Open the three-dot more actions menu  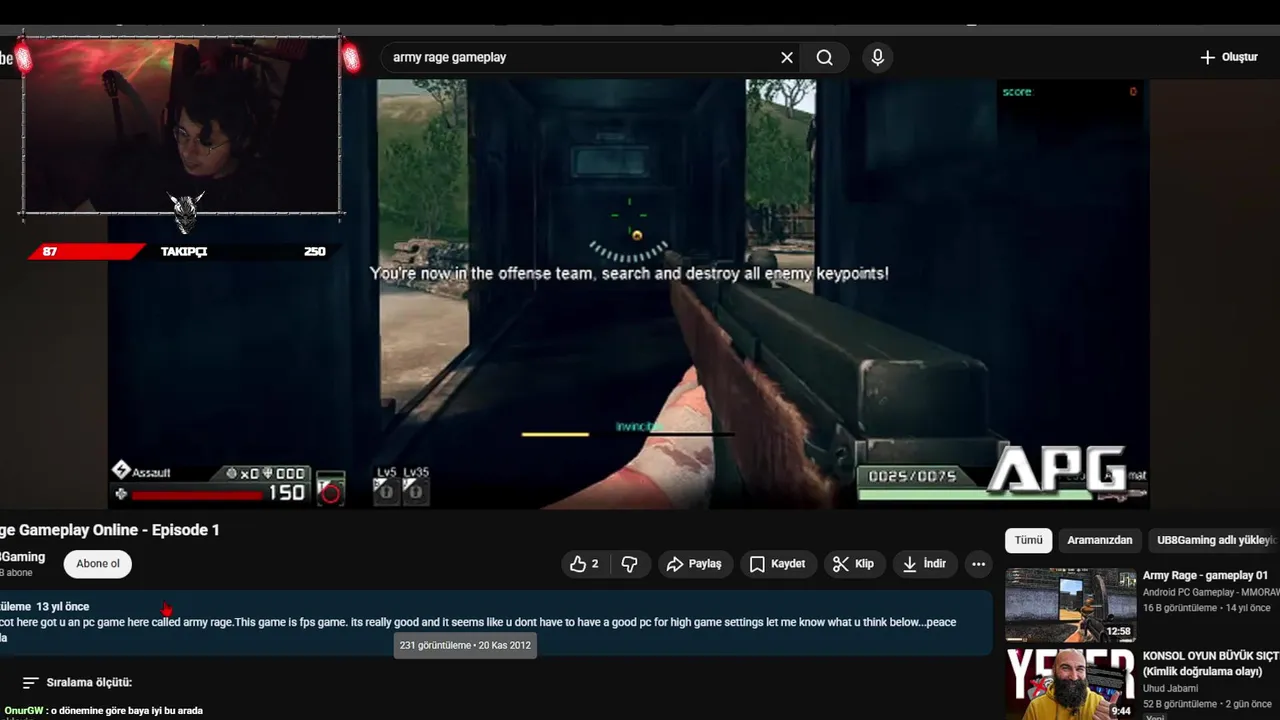978,564
